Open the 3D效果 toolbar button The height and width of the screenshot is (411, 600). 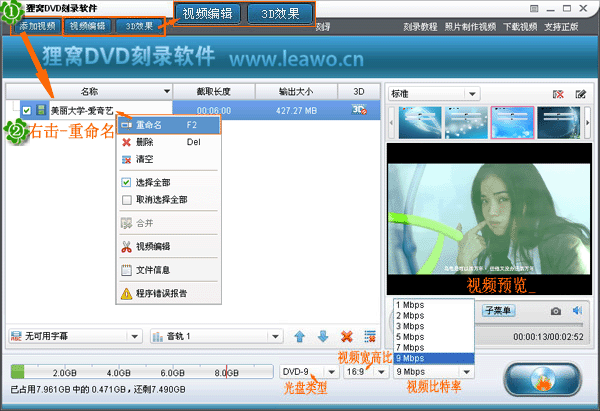pyautogui.click(x=139, y=26)
